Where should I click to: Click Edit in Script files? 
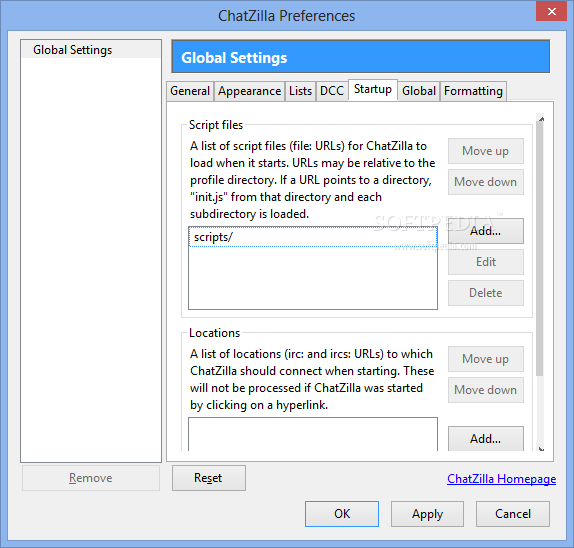click(485, 262)
